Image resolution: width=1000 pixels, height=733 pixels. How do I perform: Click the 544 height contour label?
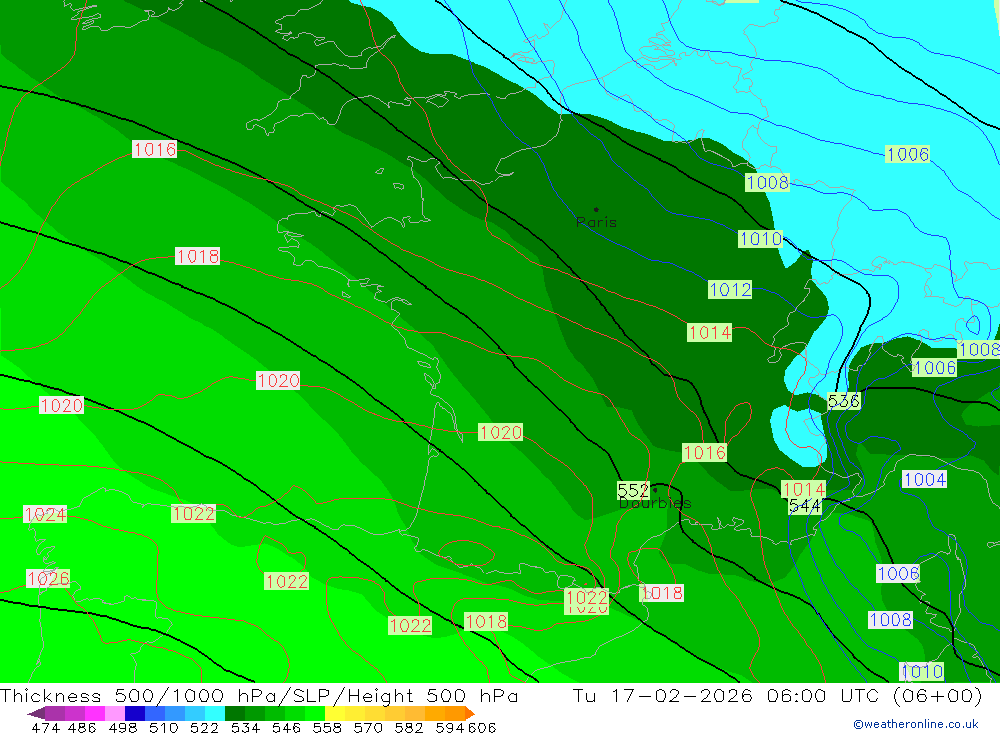coord(805,506)
